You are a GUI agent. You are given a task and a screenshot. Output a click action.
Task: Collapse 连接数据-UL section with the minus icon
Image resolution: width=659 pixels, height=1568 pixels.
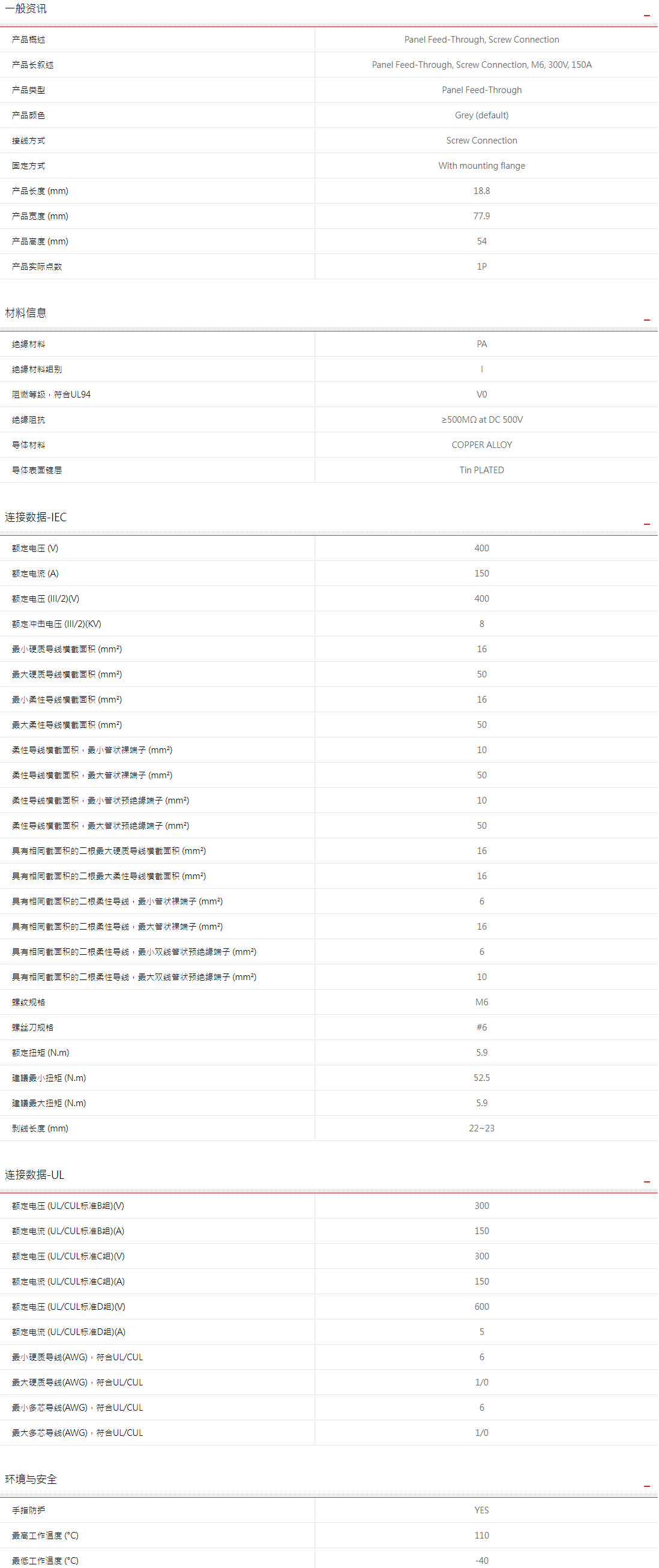pyautogui.click(x=646, y=1181)
